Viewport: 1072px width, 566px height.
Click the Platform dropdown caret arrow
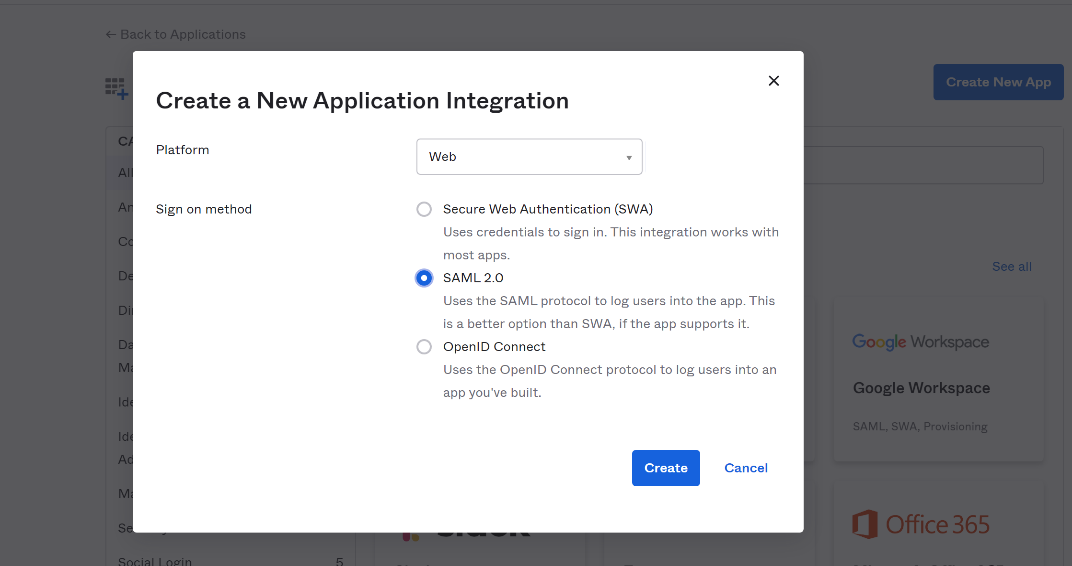(628, 158)
